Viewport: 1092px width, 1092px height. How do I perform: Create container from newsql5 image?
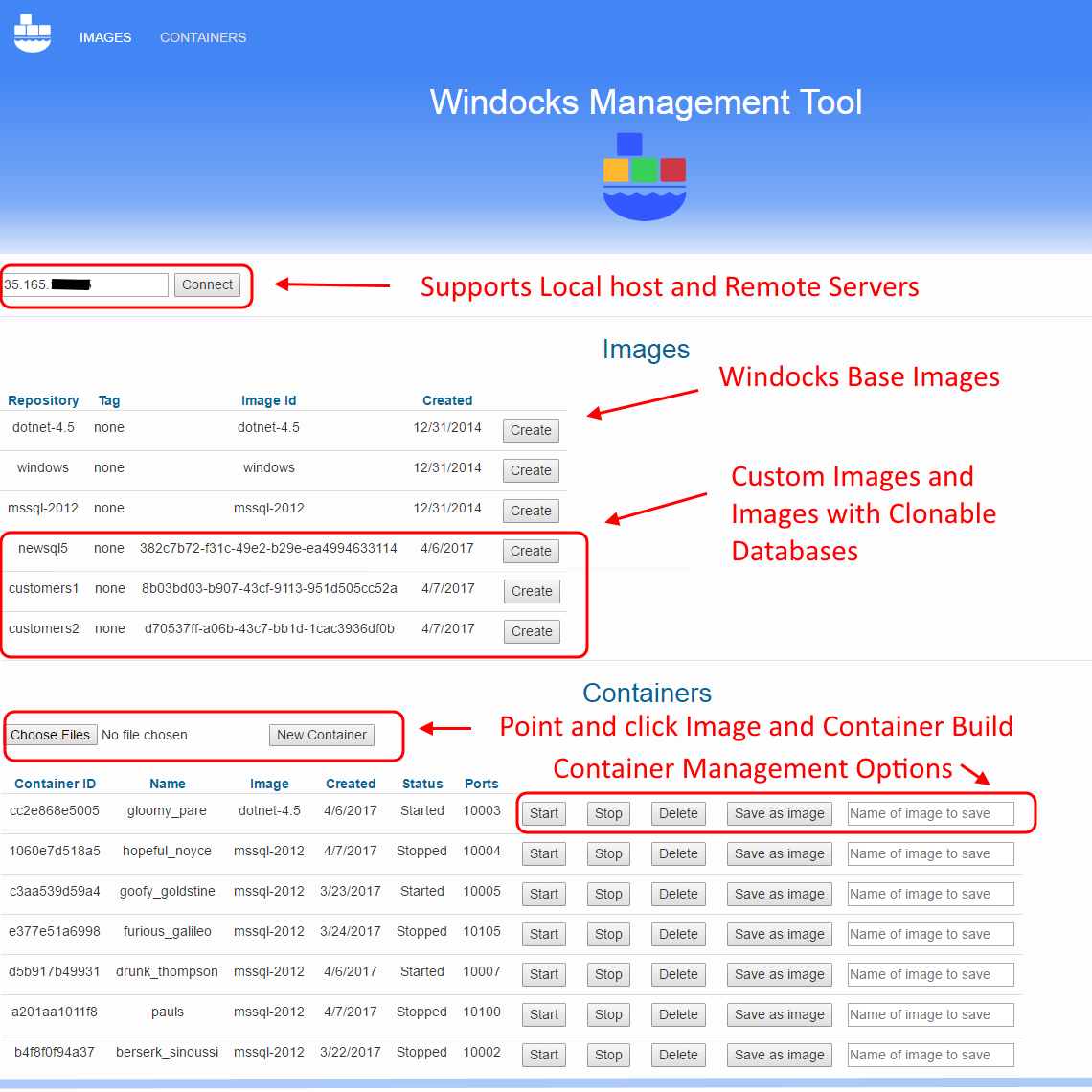click(531, 551)
